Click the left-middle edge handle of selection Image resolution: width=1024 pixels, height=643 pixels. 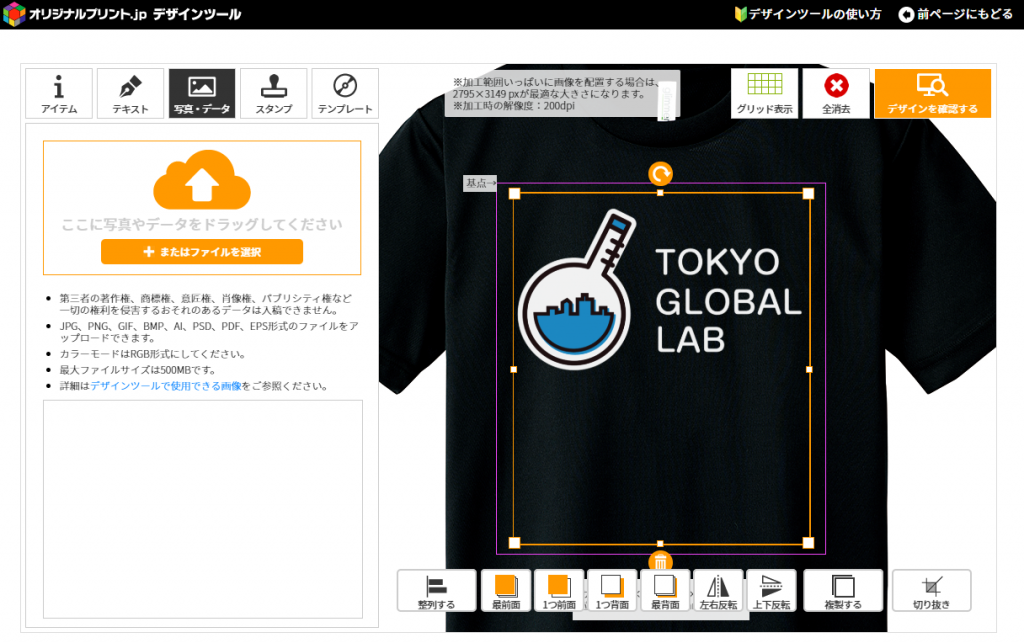[x=513, y=369]
